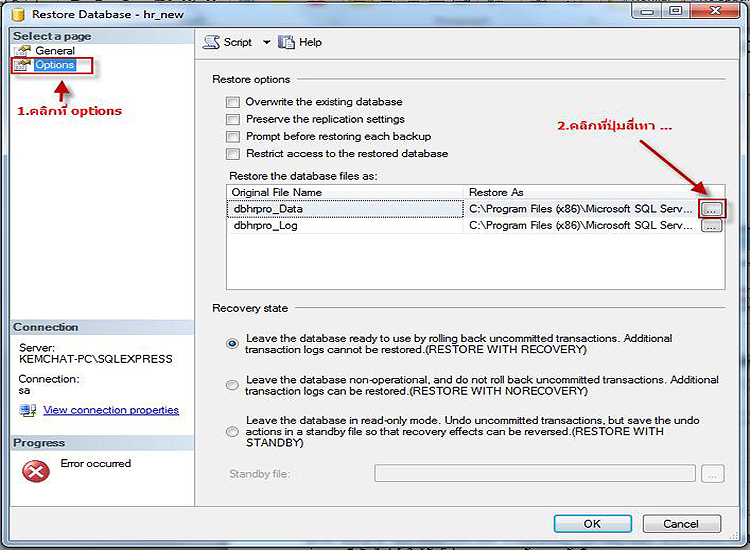Open View connection properties link
Viewport: 750px width, 550px height.
pos(111,410)
